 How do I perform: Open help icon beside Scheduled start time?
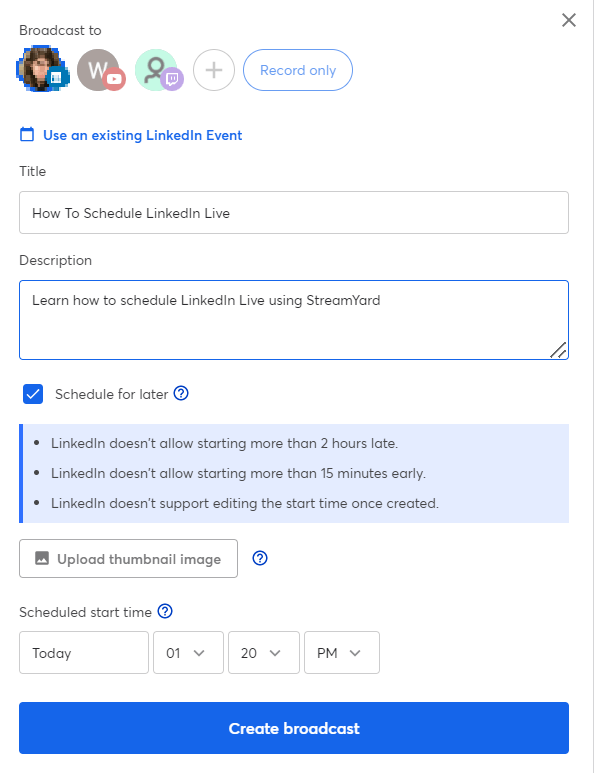[165, 611]
